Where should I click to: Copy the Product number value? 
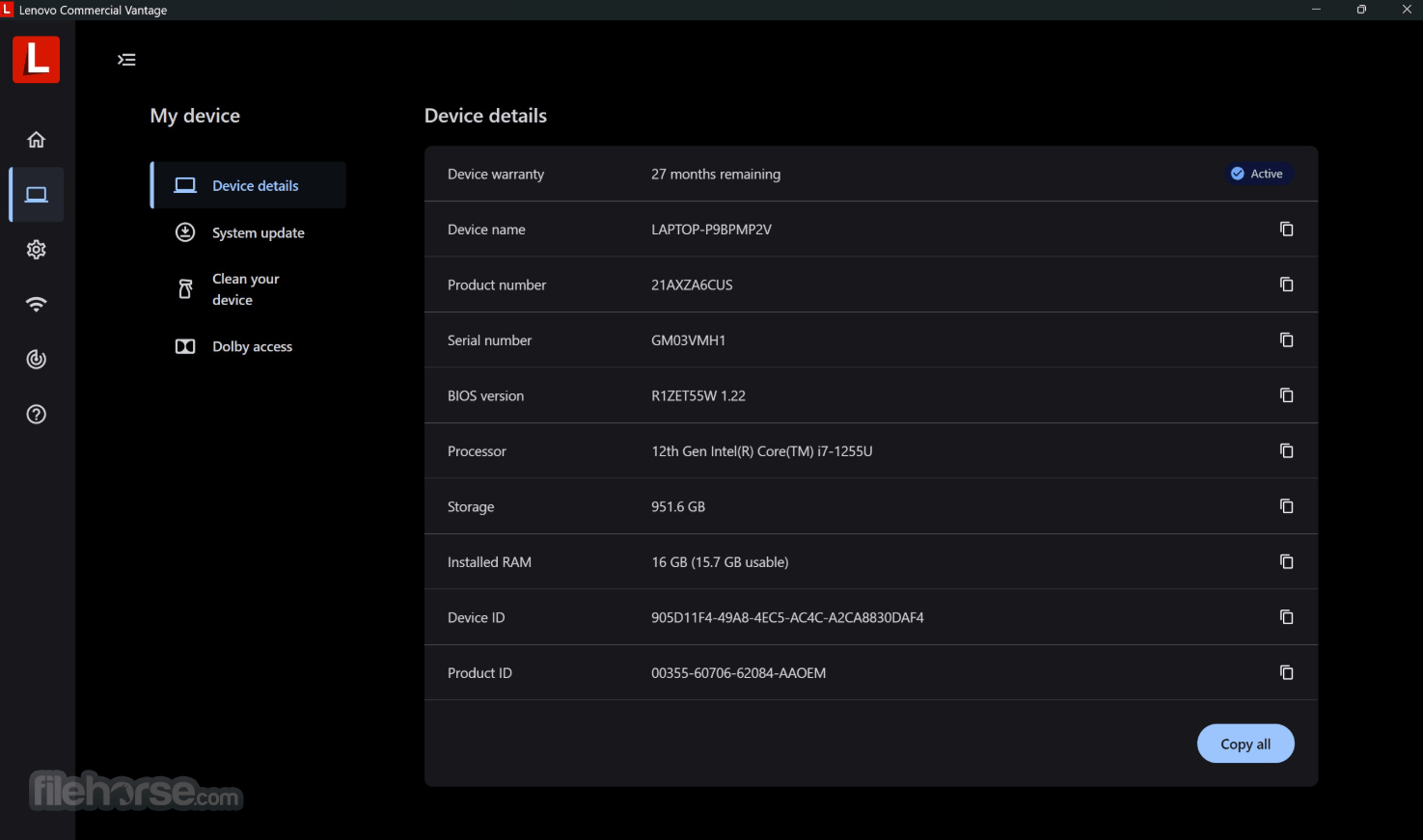(1286, 285)
